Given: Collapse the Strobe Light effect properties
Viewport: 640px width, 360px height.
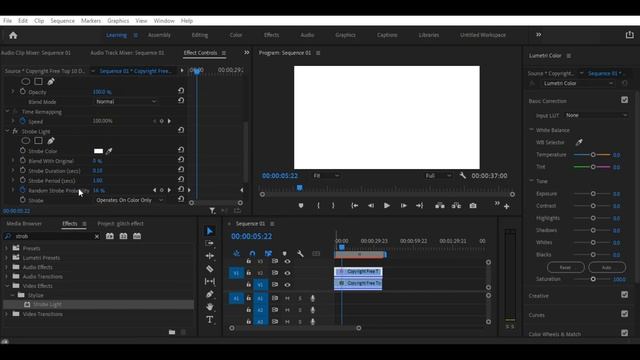Looking at the screenshot, I should [x=7, y=131].
